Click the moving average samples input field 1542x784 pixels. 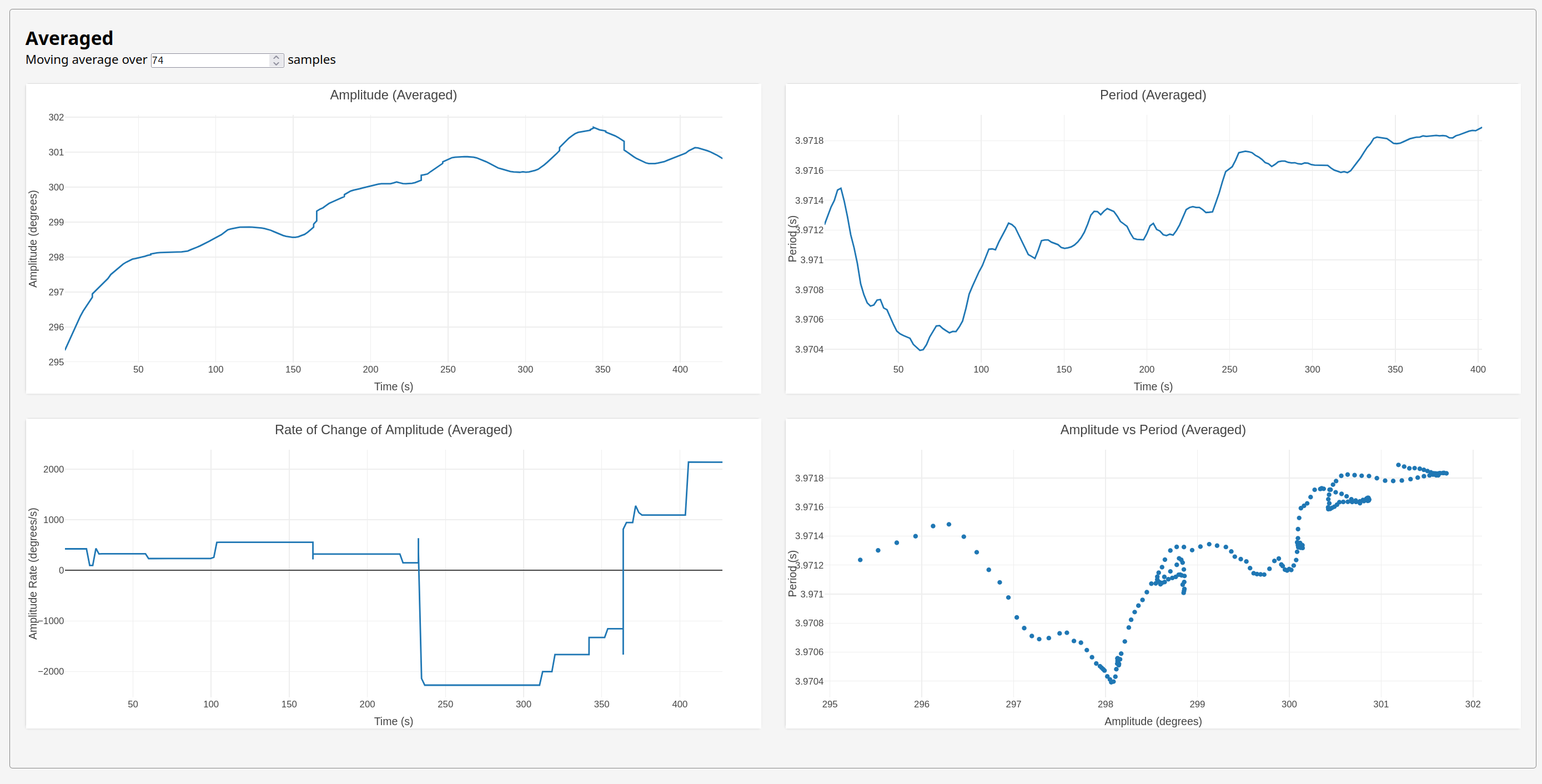[x=209, y=61]
